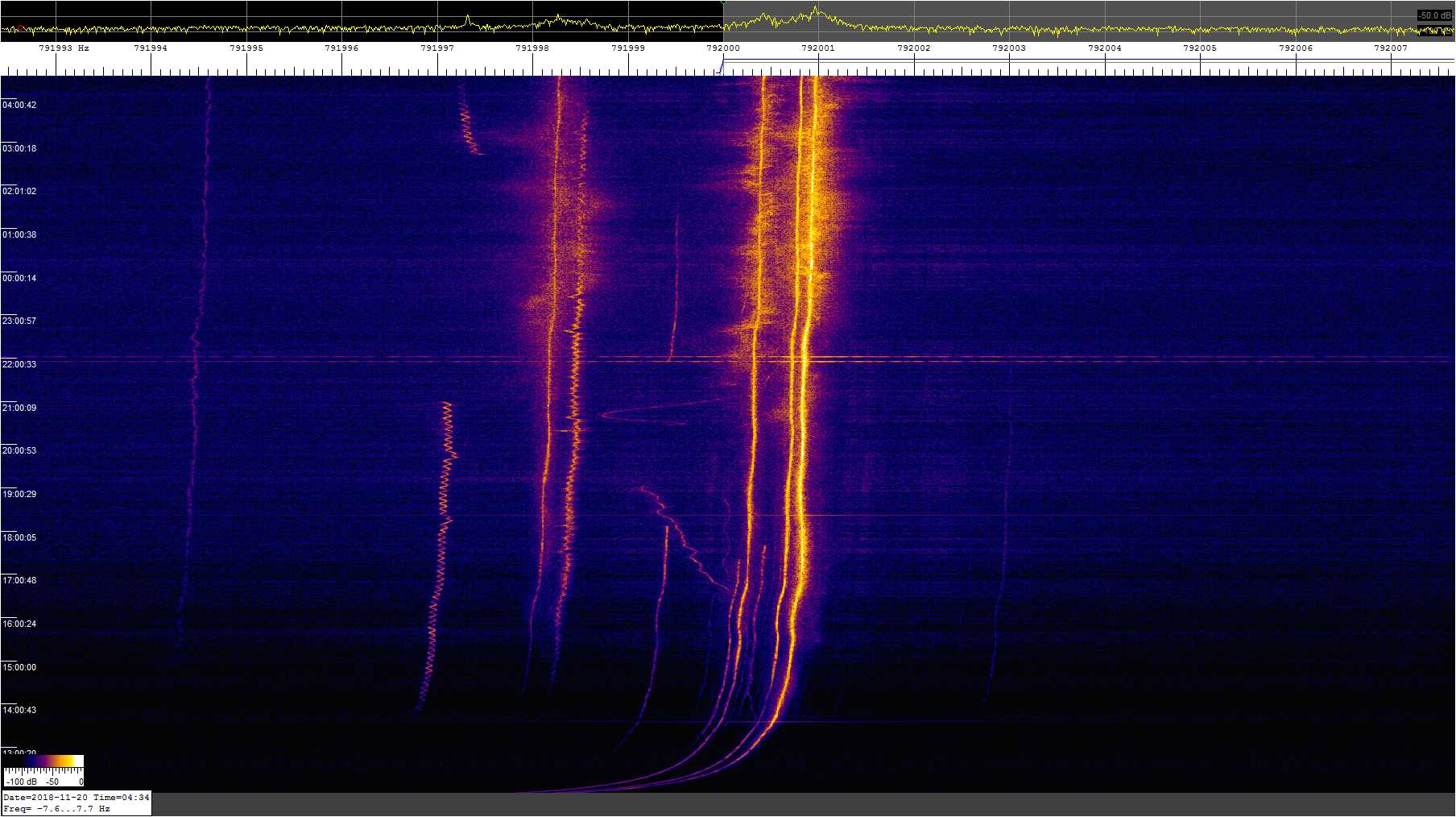1456x817 pixels.
Task: Click the 791996 frequency axis label
Action: click(x=341, y=48)
